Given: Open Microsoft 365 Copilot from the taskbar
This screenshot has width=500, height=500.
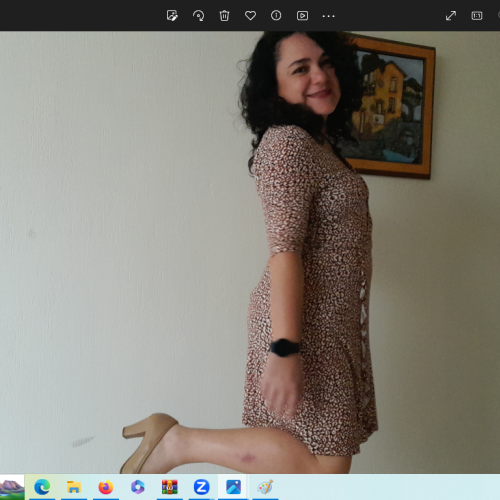Looking at the screenshot, I should click(138, 487).
